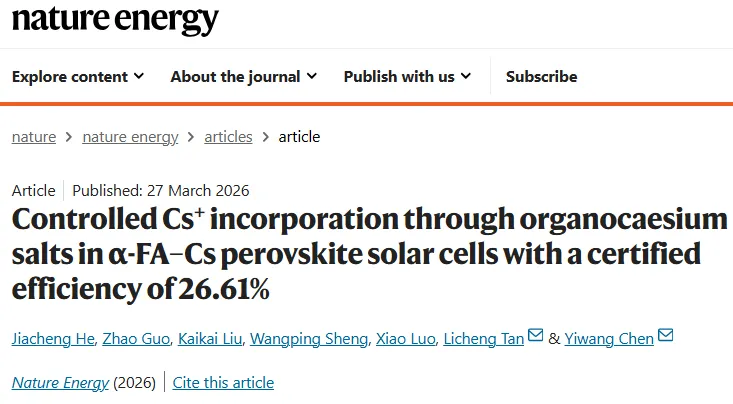Screen dimensions: 733x404
Task: Expand the Publish with us chevron
Action: coord(465,77)
